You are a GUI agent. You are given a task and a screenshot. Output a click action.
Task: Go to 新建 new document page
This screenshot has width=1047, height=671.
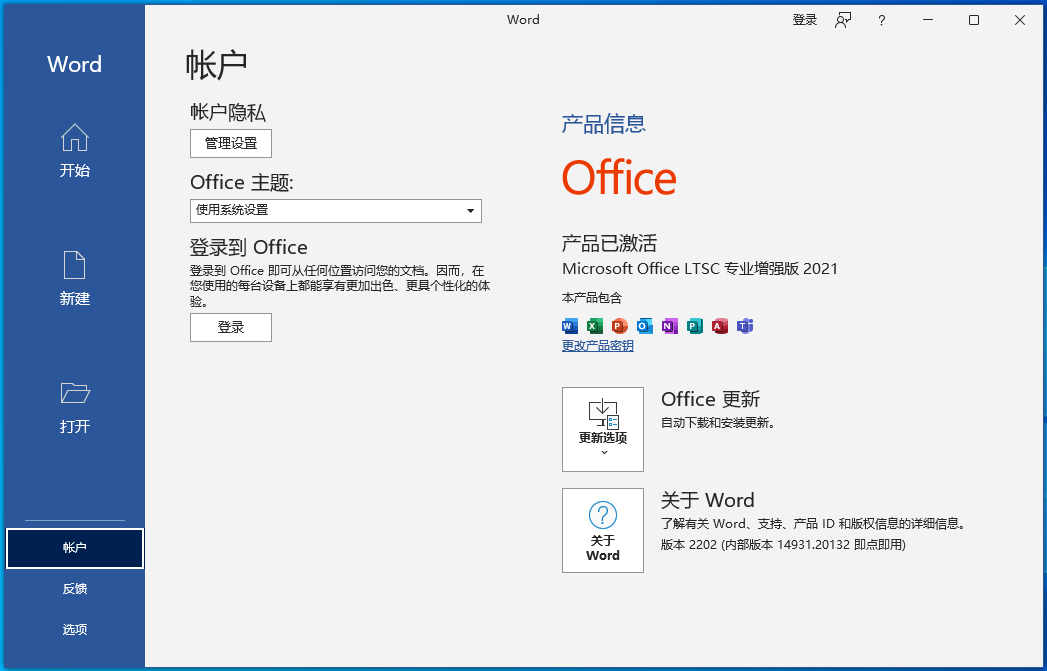(74, 278)
